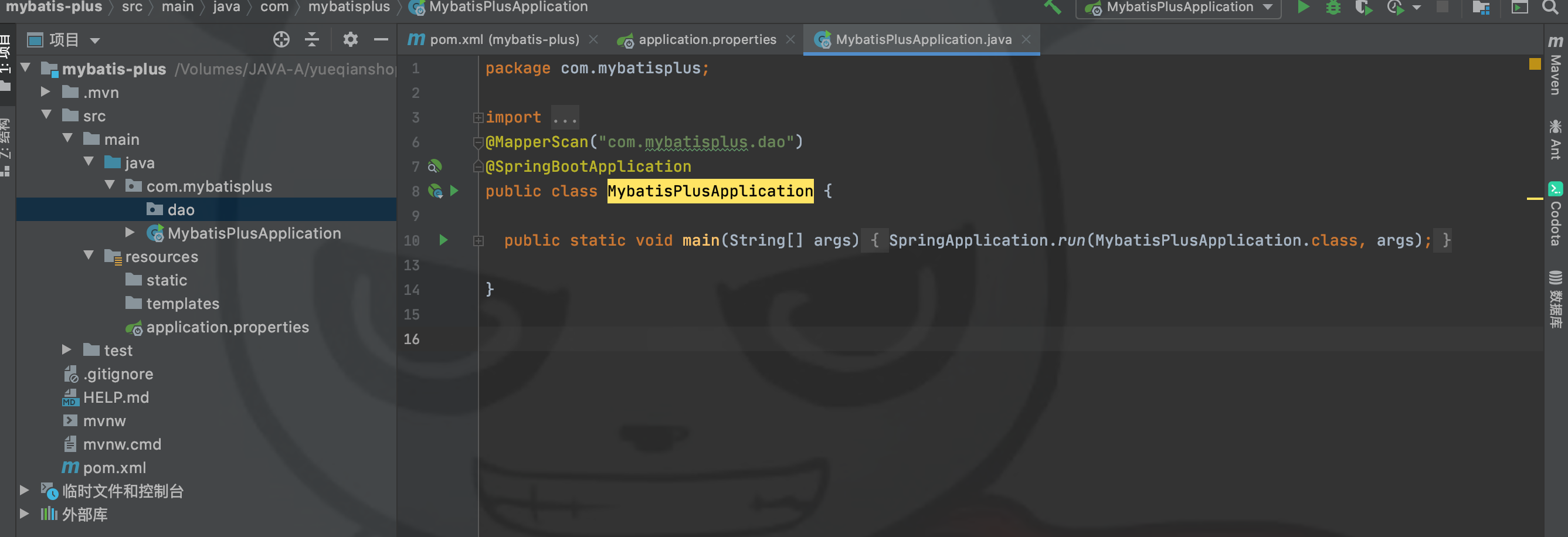Expand the test folder
Viewport: 1568px width, 537px height.
[67, 349]
